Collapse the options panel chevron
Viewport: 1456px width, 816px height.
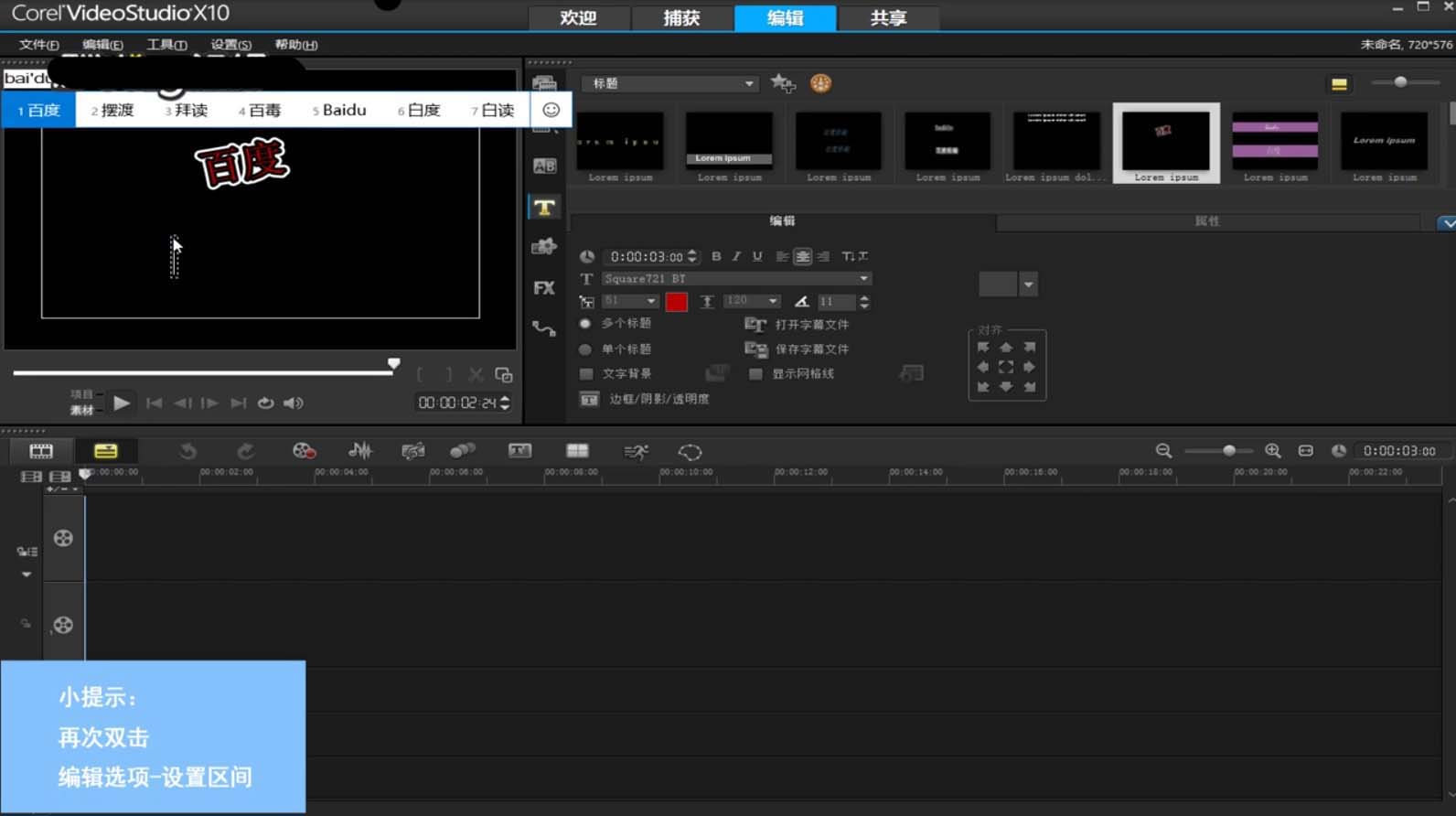click(x=1446, y=222)
